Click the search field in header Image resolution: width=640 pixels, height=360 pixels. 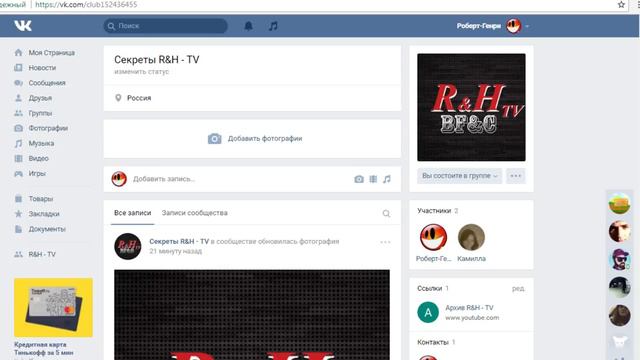click(165, 26)
